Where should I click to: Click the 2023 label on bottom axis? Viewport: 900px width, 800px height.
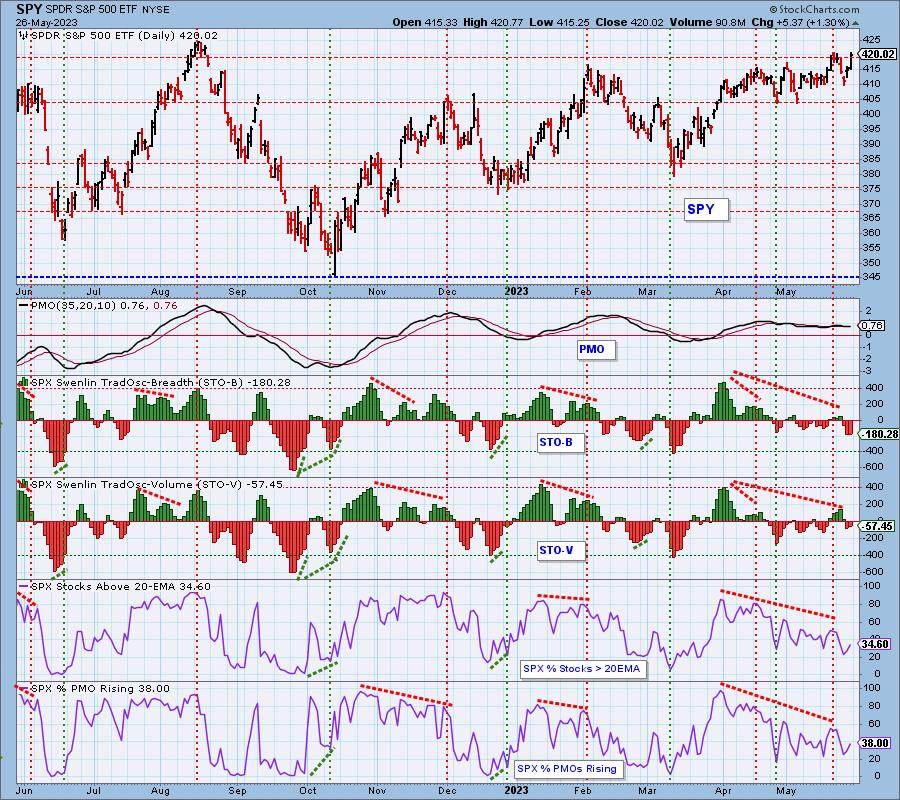pyautogui.click(x=516, y=791)
